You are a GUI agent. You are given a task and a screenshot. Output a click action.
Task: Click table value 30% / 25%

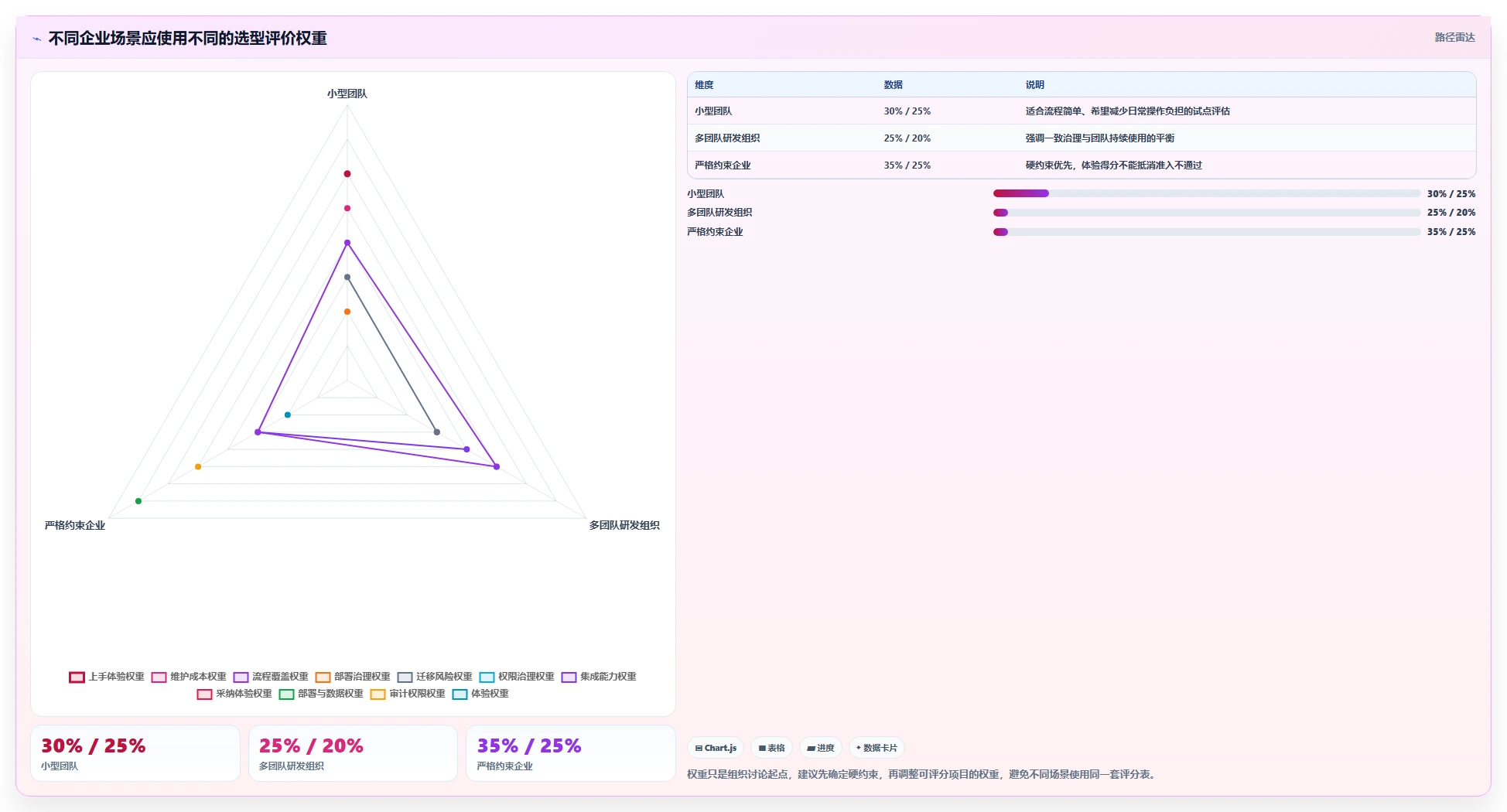click(x=907, y=111)
